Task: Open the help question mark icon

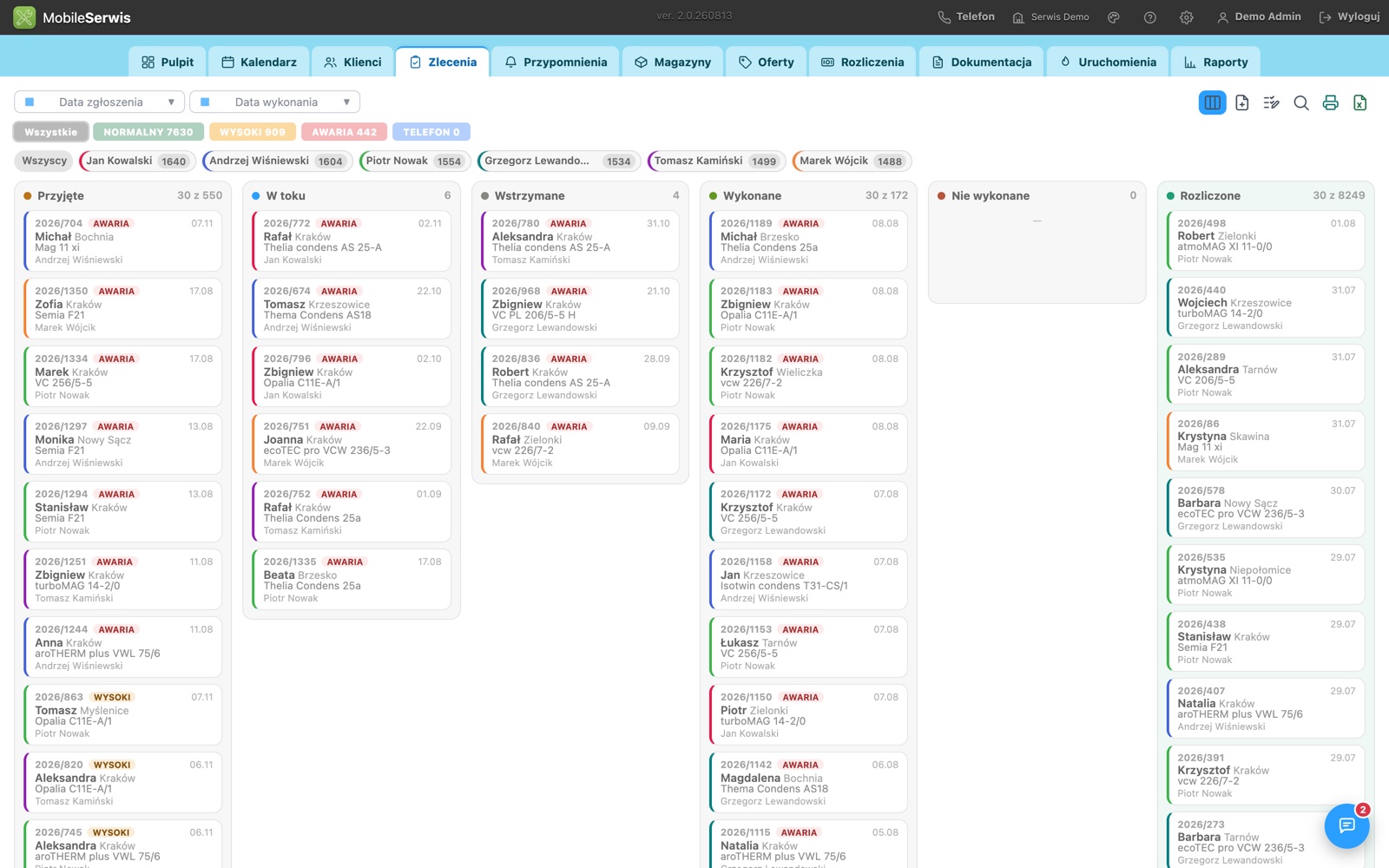Action: tap(1150, 17)
